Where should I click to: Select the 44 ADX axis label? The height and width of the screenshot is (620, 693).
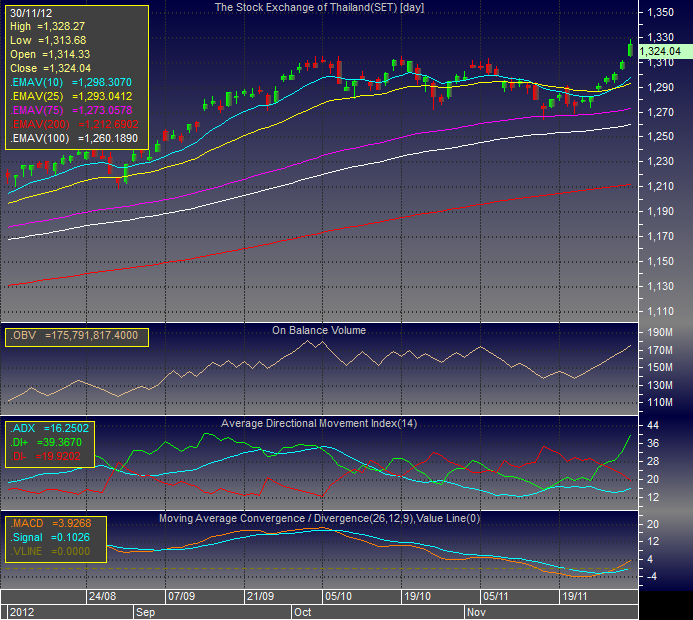click(653, 425)
